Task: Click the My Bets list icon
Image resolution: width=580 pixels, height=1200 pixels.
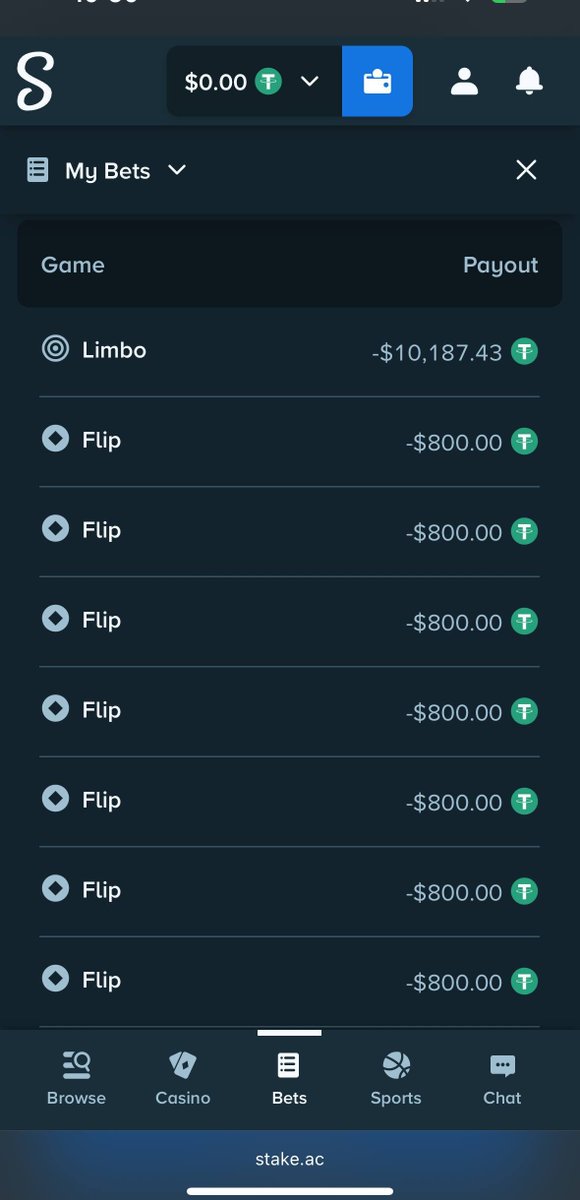Action: 37,170
